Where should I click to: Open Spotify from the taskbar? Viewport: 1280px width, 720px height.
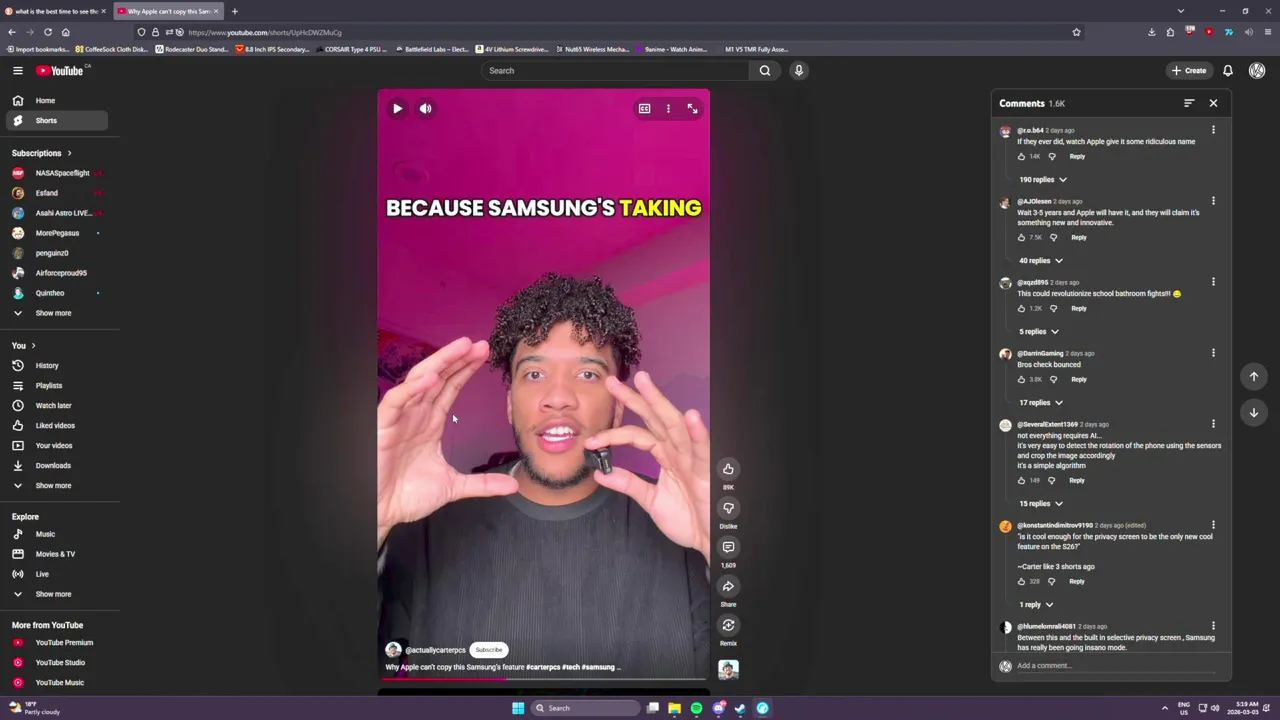(696, 708)
